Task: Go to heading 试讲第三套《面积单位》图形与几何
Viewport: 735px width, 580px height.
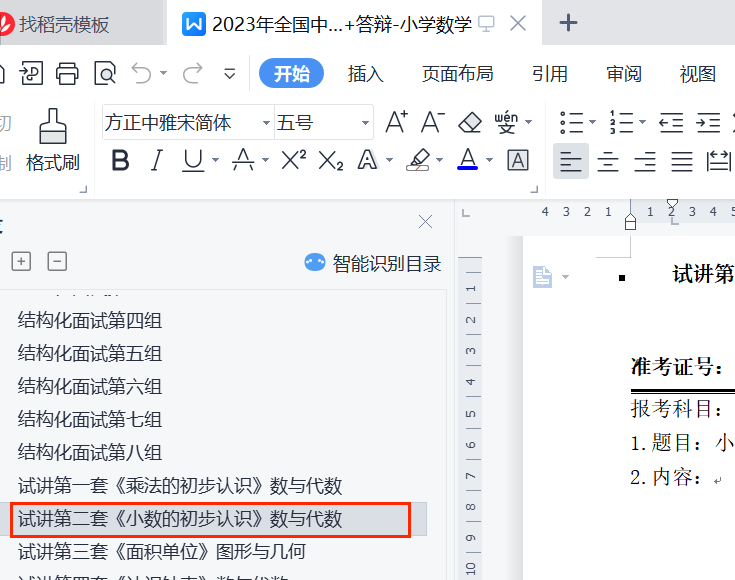Action: point(162,551)
